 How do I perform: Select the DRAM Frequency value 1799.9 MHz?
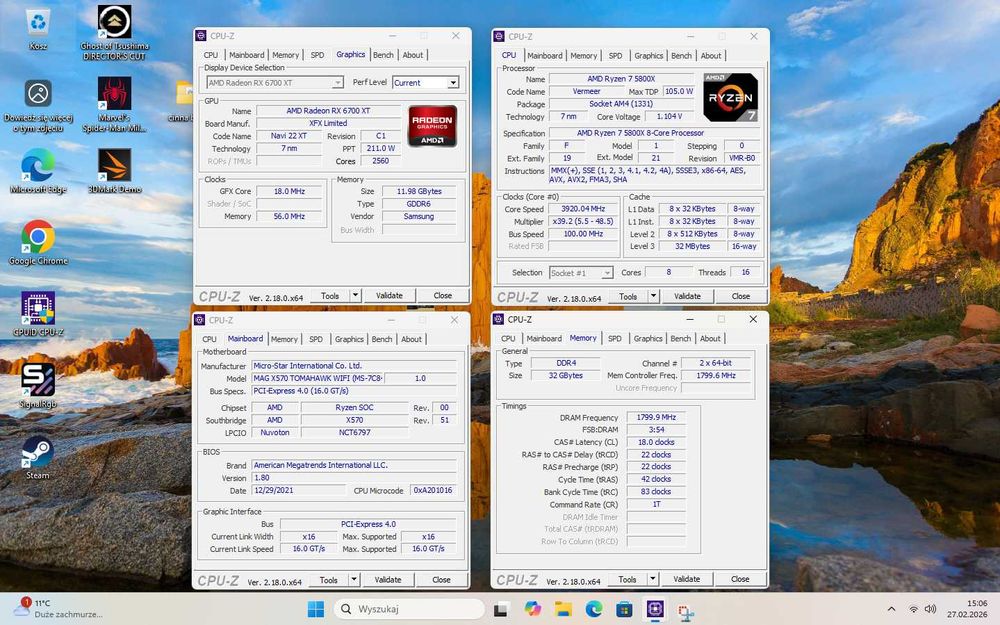click(656, 417)
